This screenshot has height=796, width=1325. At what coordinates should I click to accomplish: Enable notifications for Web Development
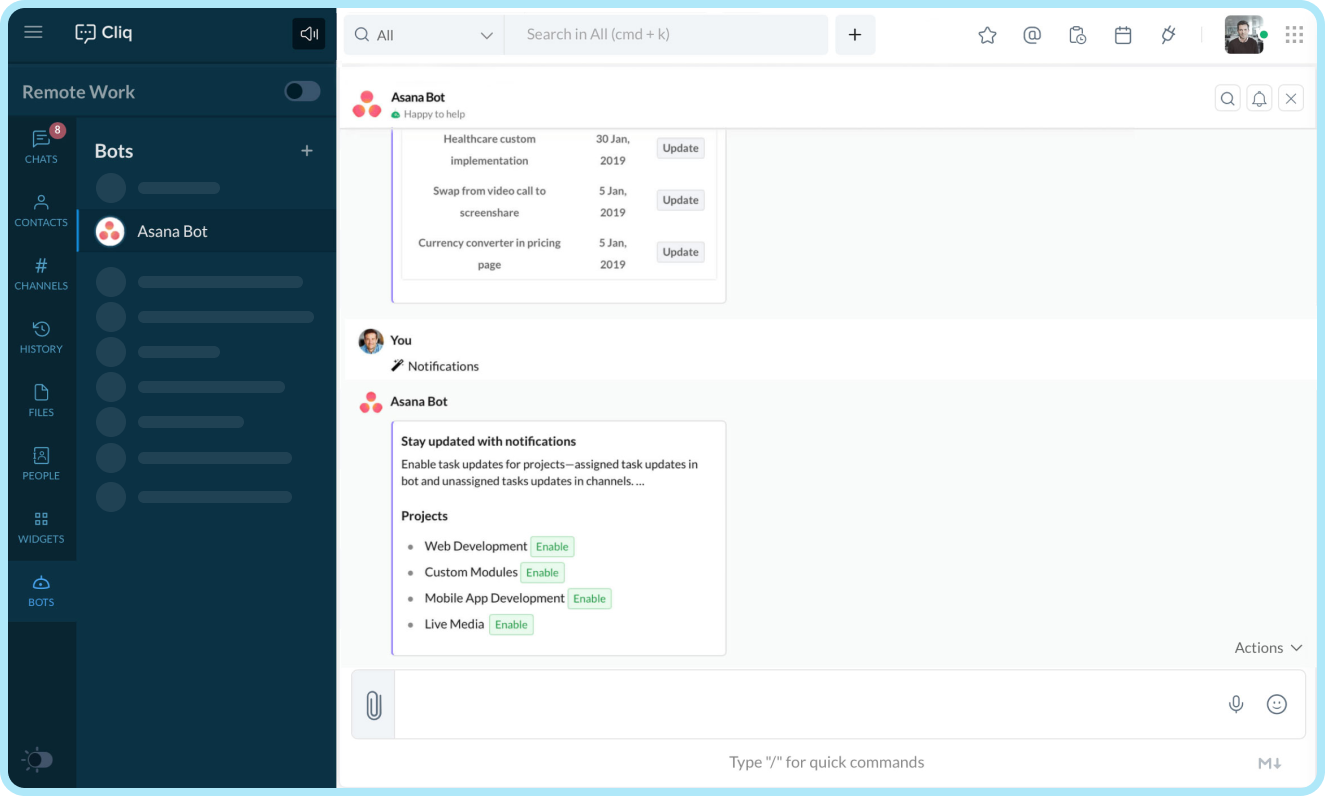pyautogui.click(x=552, y=547)
